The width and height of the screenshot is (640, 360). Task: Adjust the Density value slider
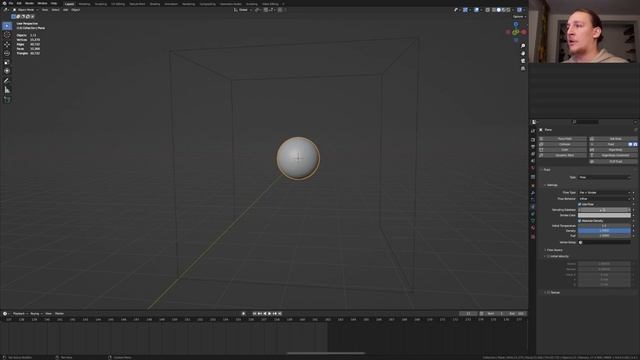click(x=604, y=231)
